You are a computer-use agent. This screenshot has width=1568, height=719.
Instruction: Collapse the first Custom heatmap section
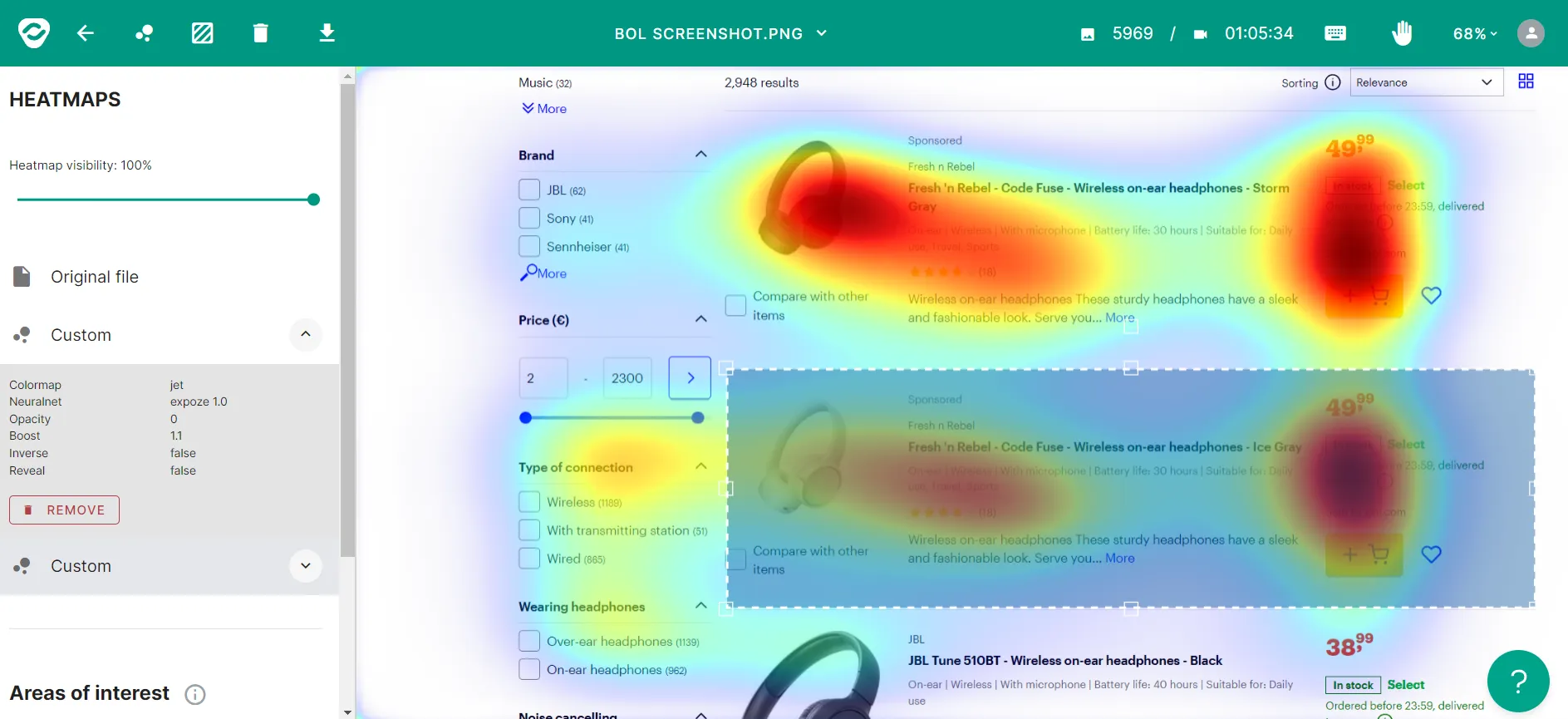pyautogui.click(x=306, y=334)
